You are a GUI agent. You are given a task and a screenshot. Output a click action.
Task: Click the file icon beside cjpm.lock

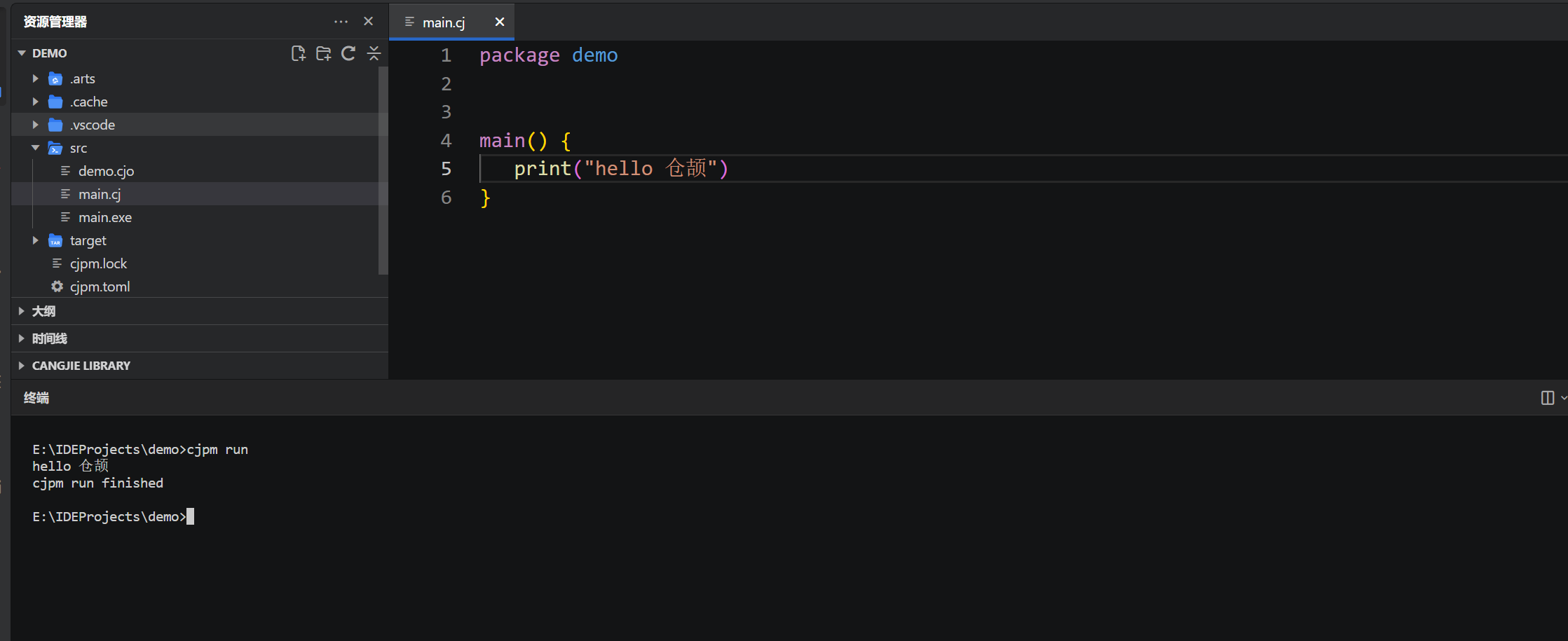57,263
